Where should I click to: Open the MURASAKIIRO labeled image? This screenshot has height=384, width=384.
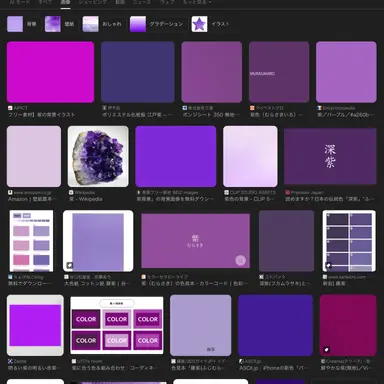279,72
